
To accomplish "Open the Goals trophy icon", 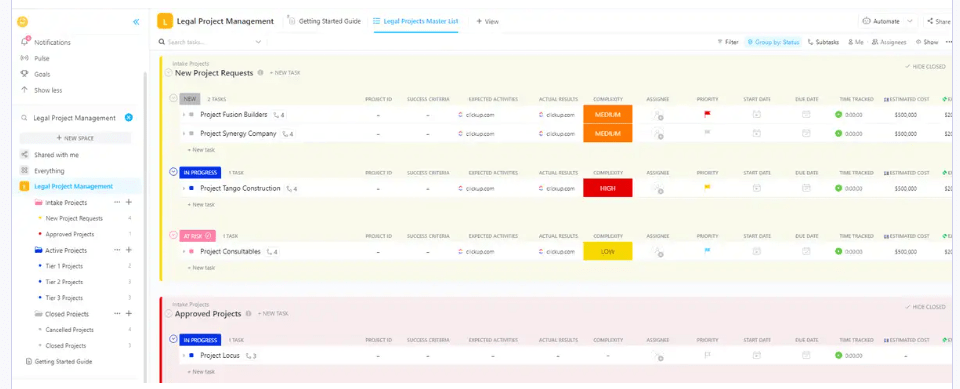I will coord(24,74).
